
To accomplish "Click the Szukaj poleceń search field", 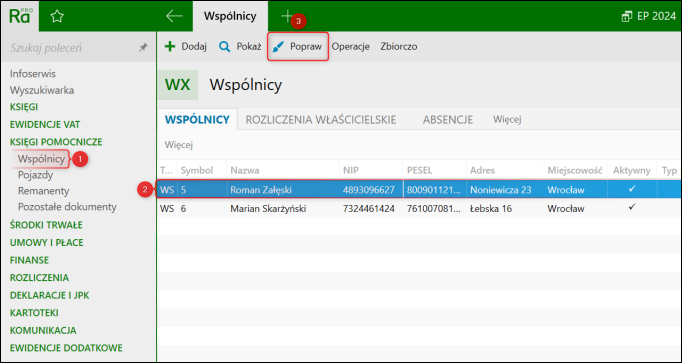I will pos(72,48).
